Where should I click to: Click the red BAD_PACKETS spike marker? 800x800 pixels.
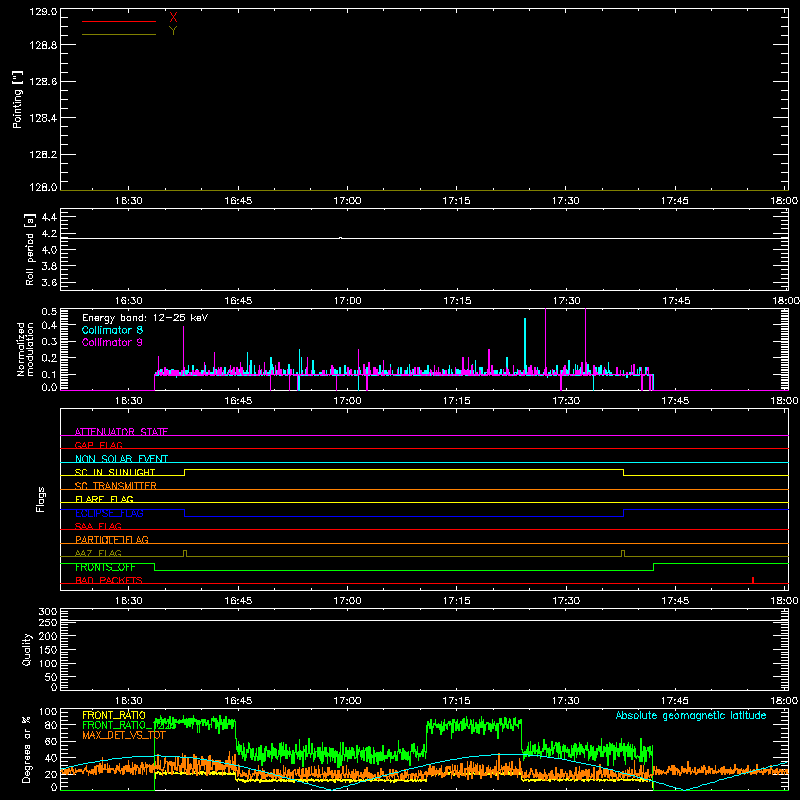click(x=753, y=580)
